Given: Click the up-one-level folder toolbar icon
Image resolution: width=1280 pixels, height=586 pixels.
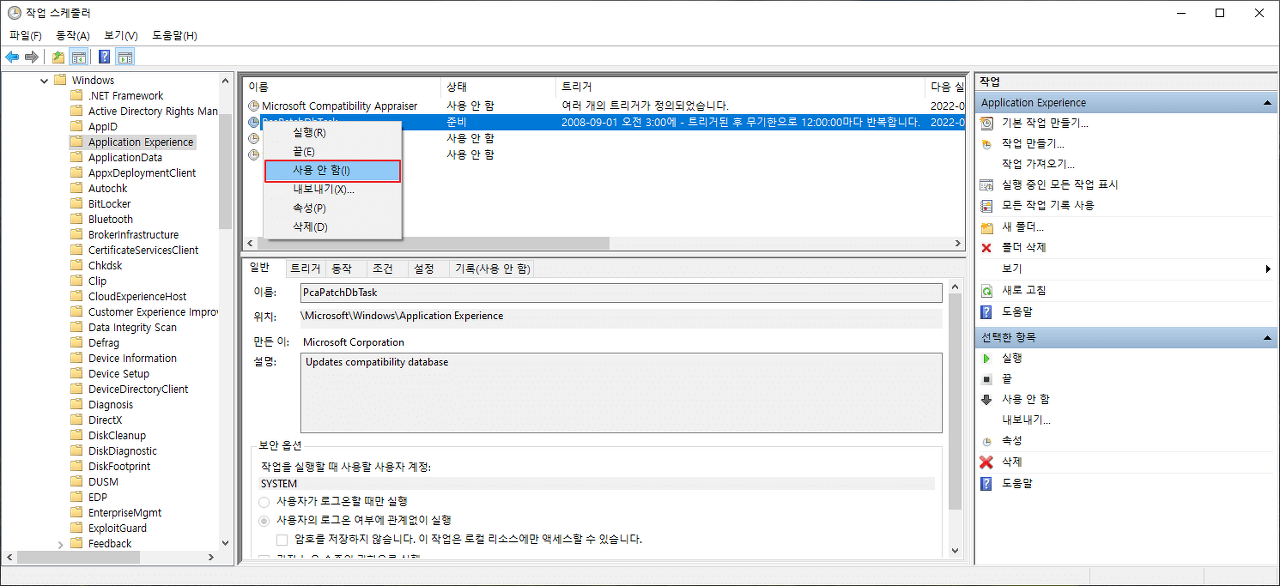Looking at the screenshot, I should point(59,57).
